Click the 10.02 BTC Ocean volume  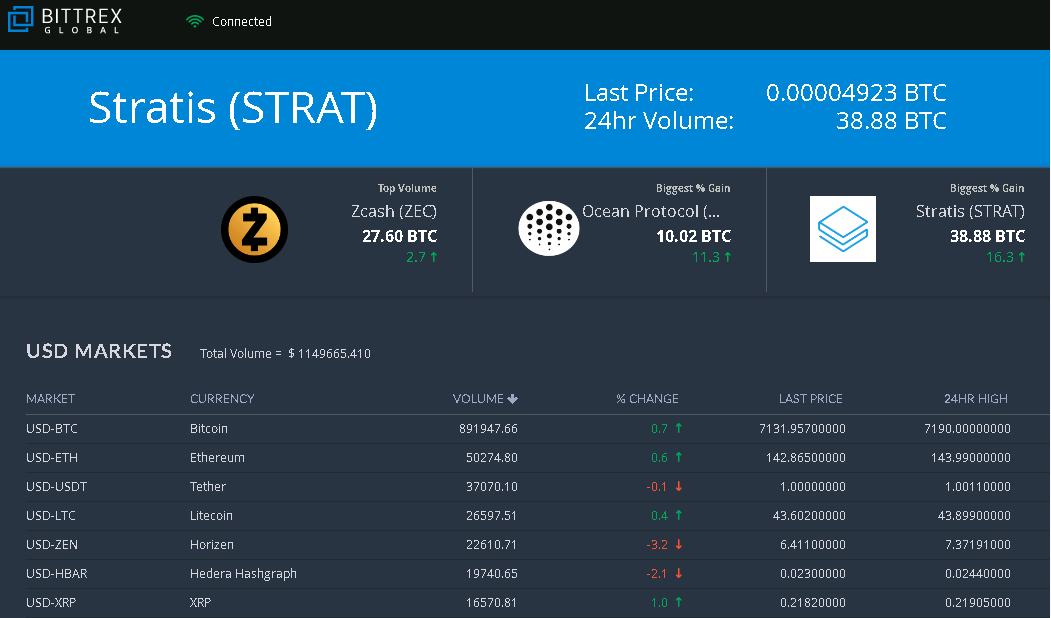(x=694, y=236)
